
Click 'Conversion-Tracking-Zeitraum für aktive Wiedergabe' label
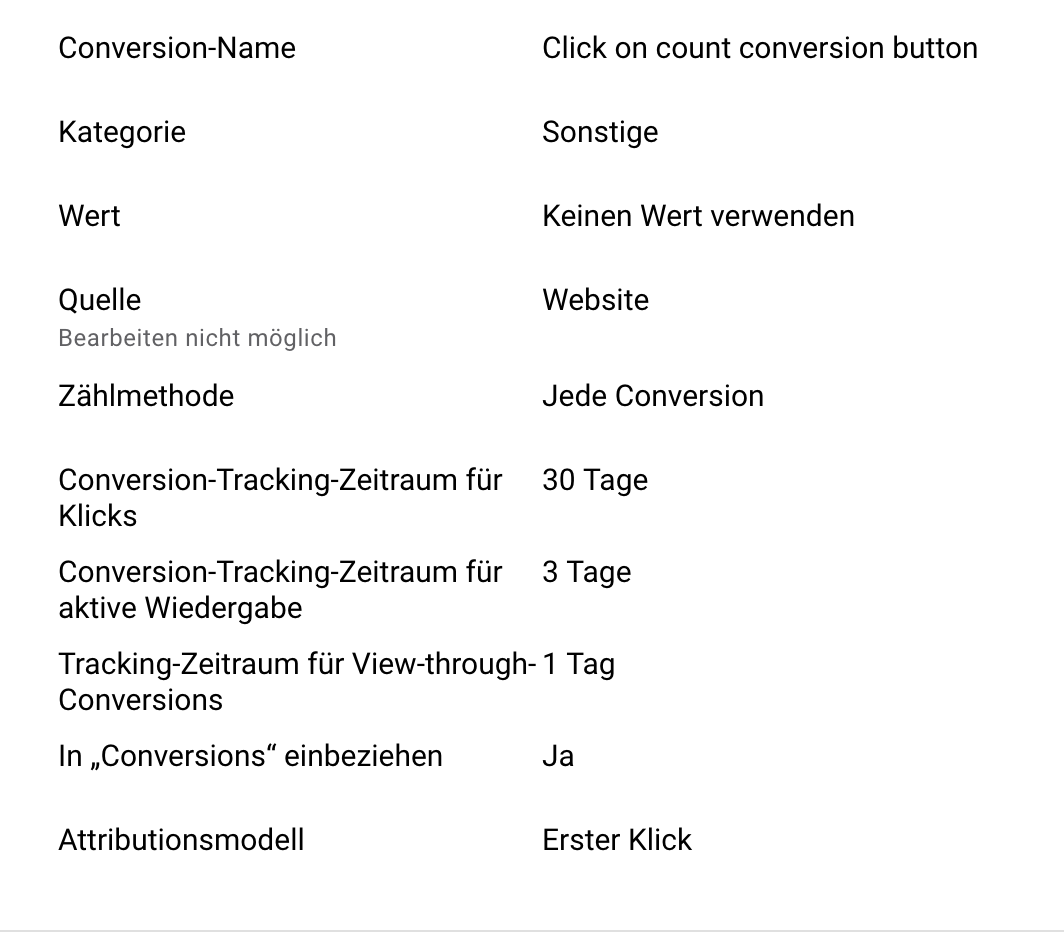(280, 590)
